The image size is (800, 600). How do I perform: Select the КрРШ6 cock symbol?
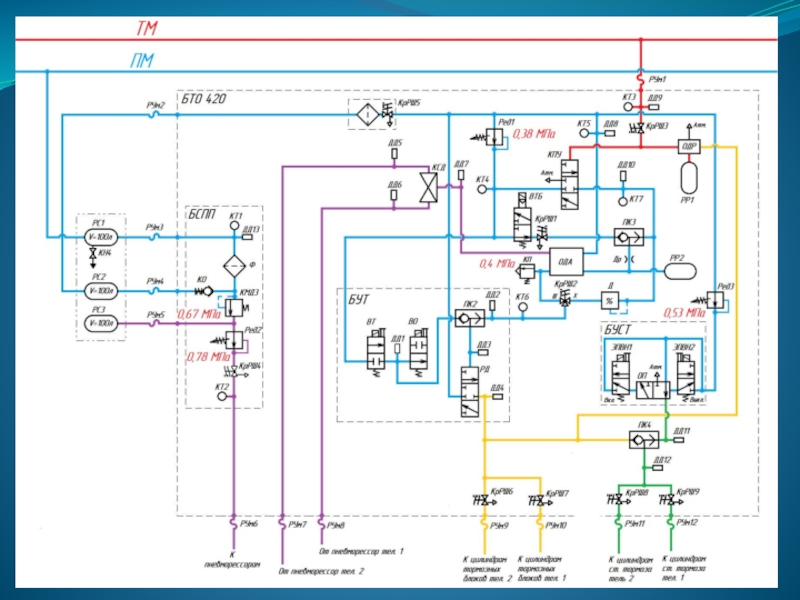click(x=484, y=501)
